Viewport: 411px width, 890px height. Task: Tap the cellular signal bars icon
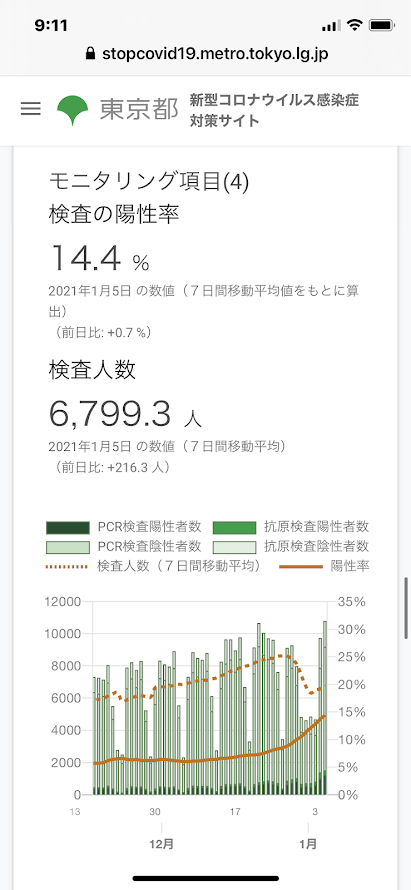(x=330, y=26)
